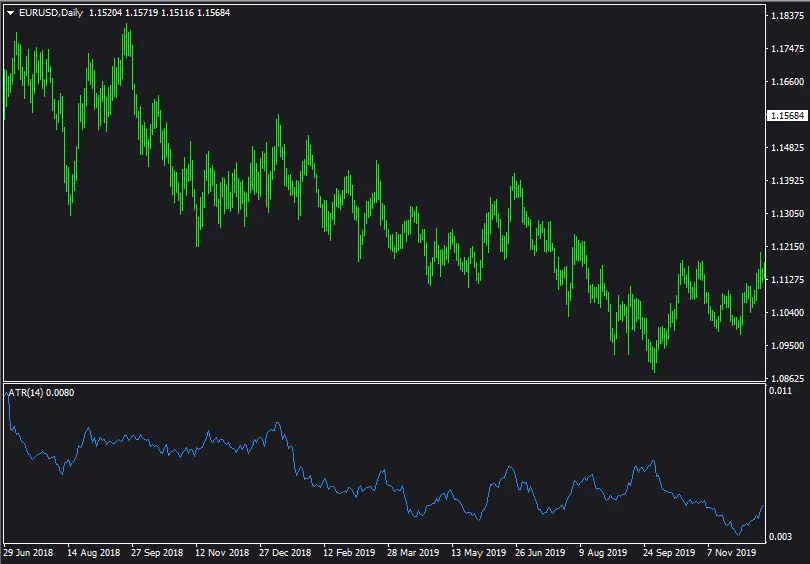Screen dimensions: 810x564
Task: Click OHLC values 1.15204 1.15719 1.15116 1.15684
Action: coord(160,13)
